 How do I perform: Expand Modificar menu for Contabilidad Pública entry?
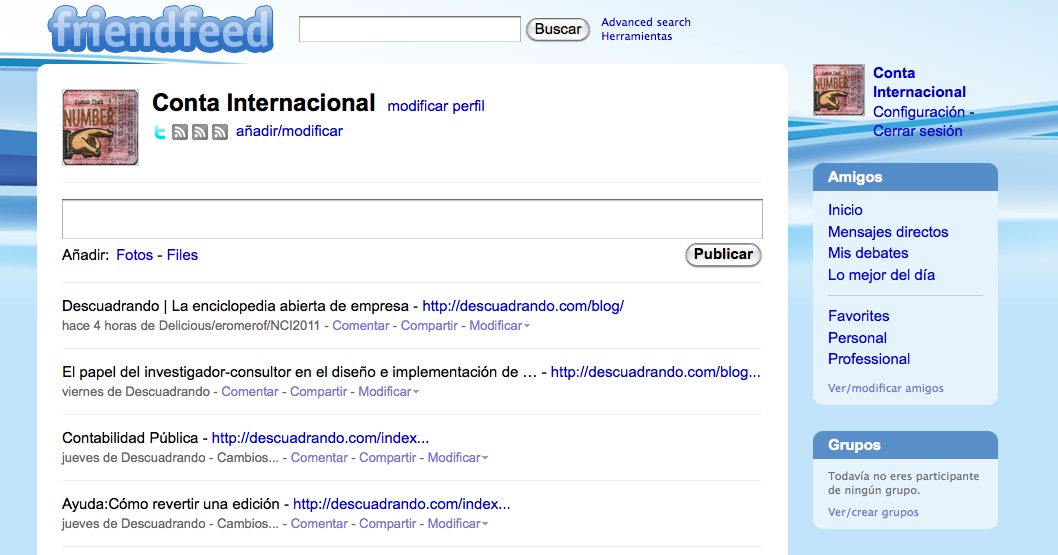pos(457,458)
